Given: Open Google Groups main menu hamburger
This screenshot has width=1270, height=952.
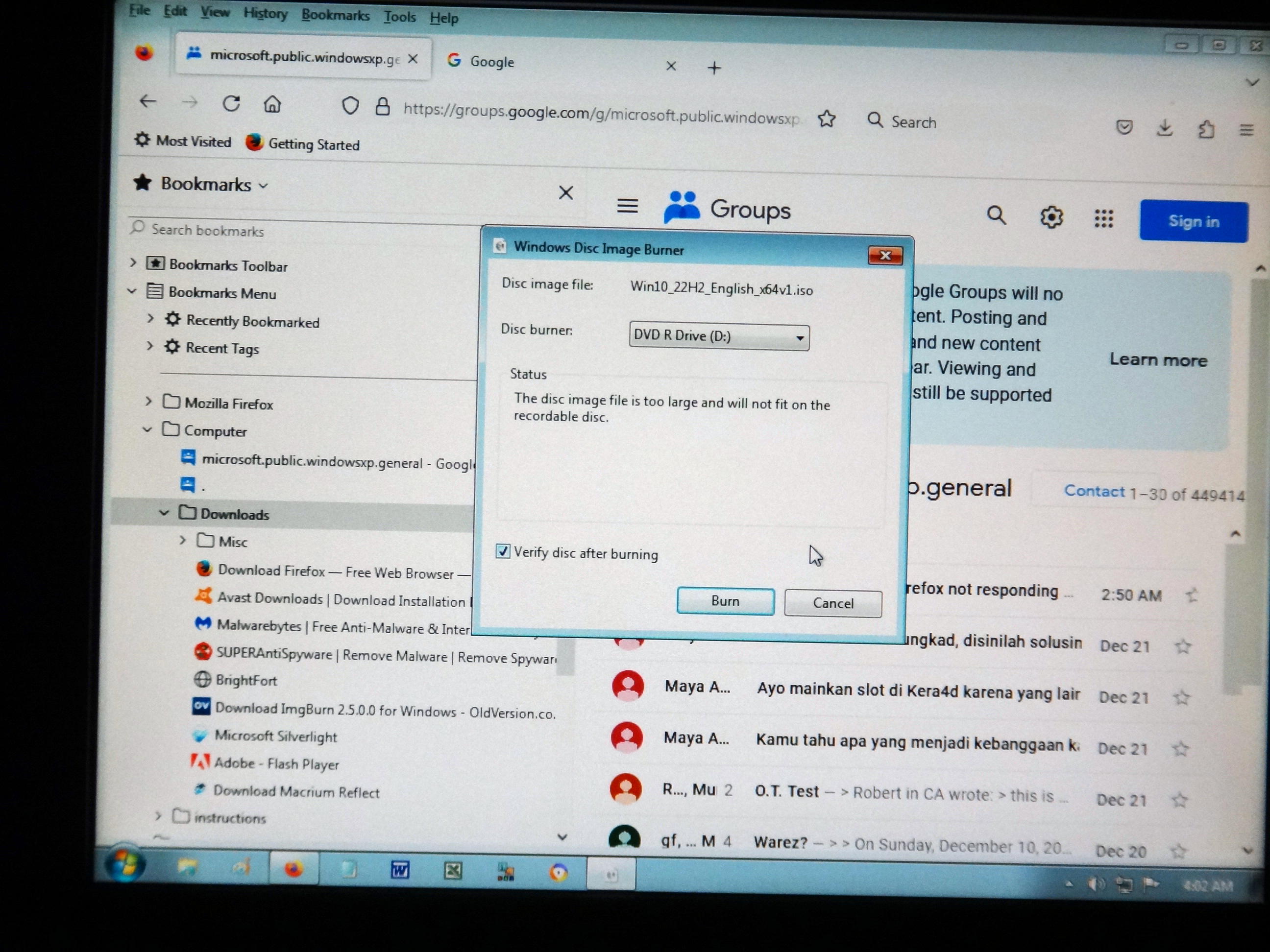Looking at the screenshot, I should click(628, 206).
